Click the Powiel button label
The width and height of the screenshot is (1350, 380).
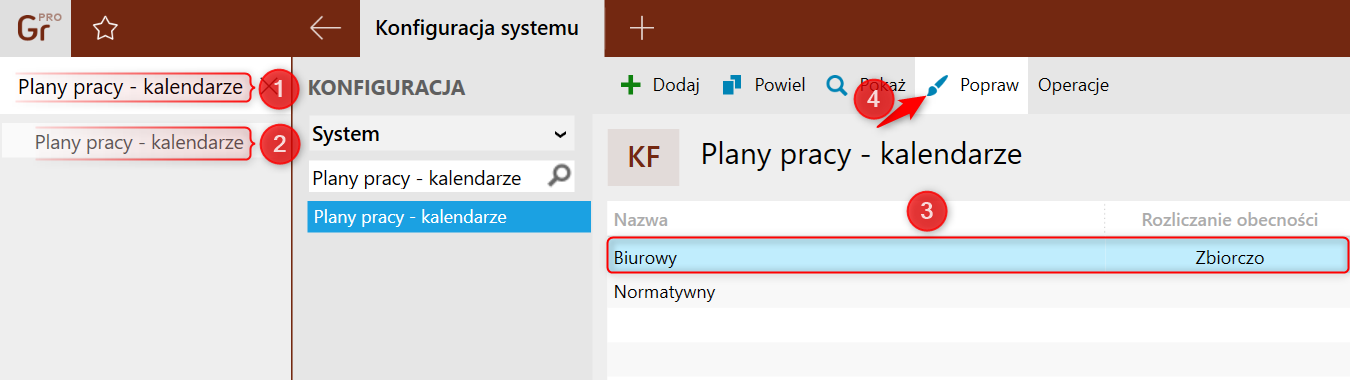pos(780,85)
